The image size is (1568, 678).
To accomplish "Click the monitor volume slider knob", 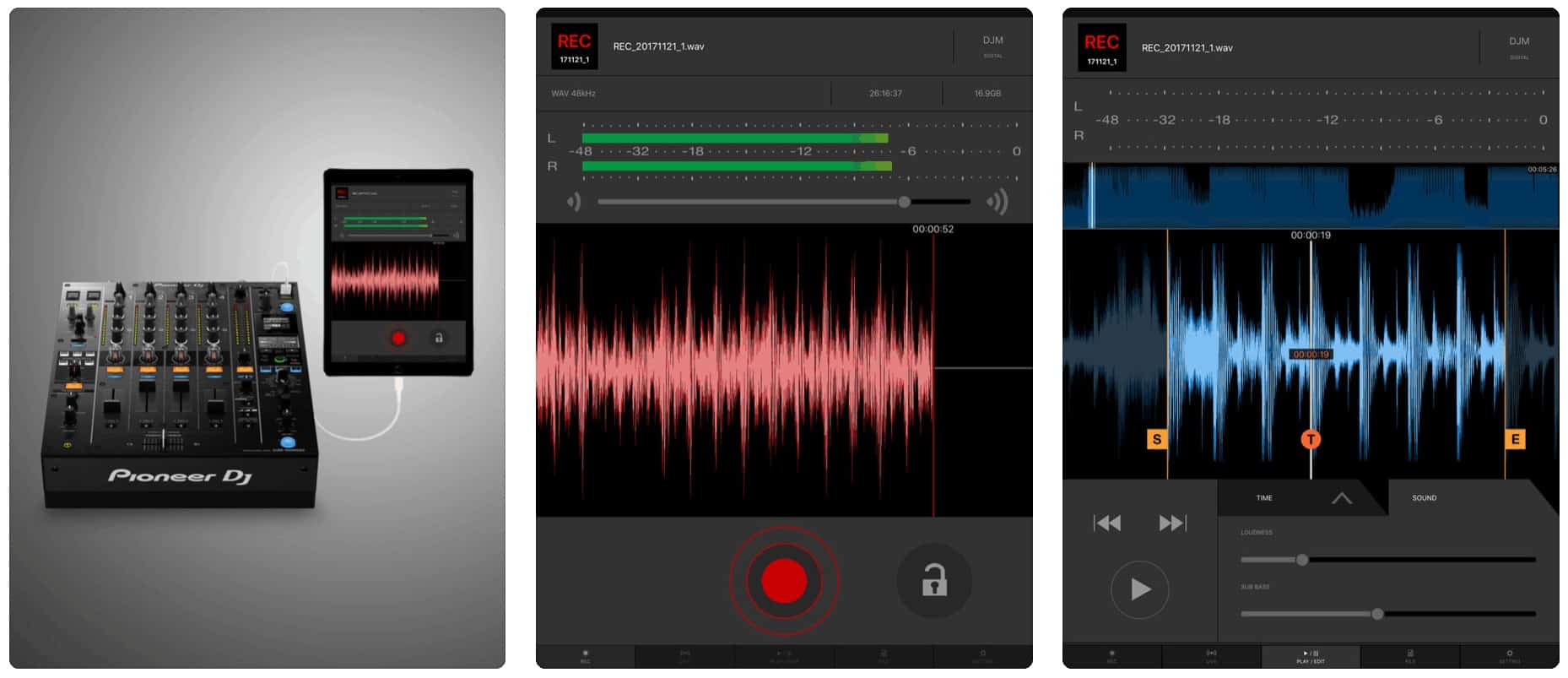I will (904, 202).
